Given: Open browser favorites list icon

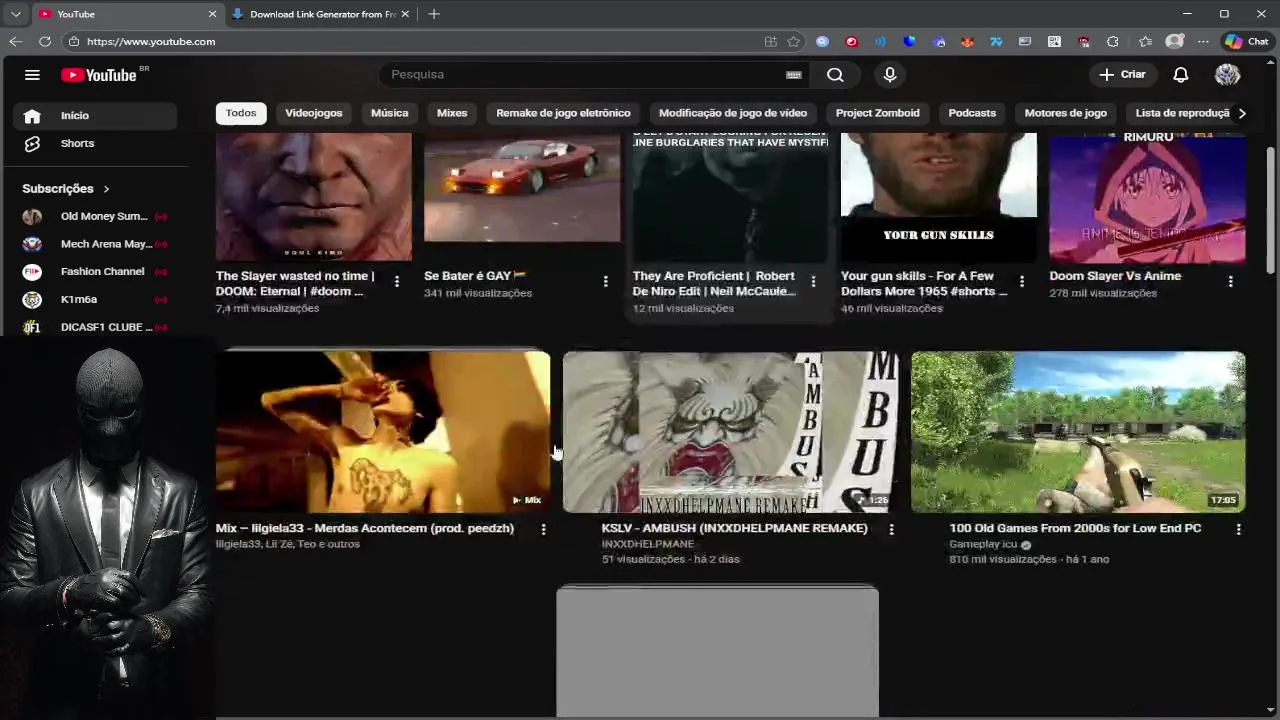Looking at the screenshot, I should (x=1145, y=42).
